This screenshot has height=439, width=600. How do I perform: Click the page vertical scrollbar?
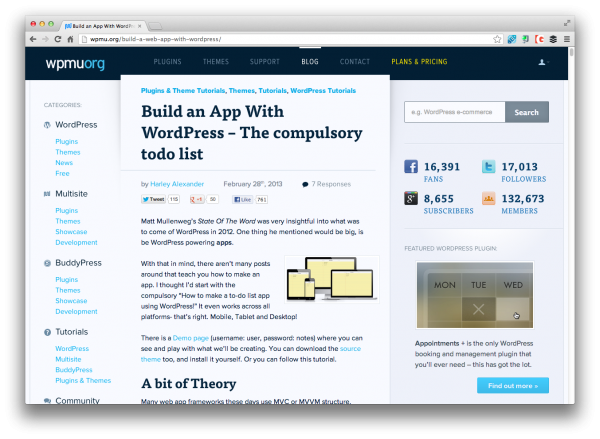[x=571, y=52]
